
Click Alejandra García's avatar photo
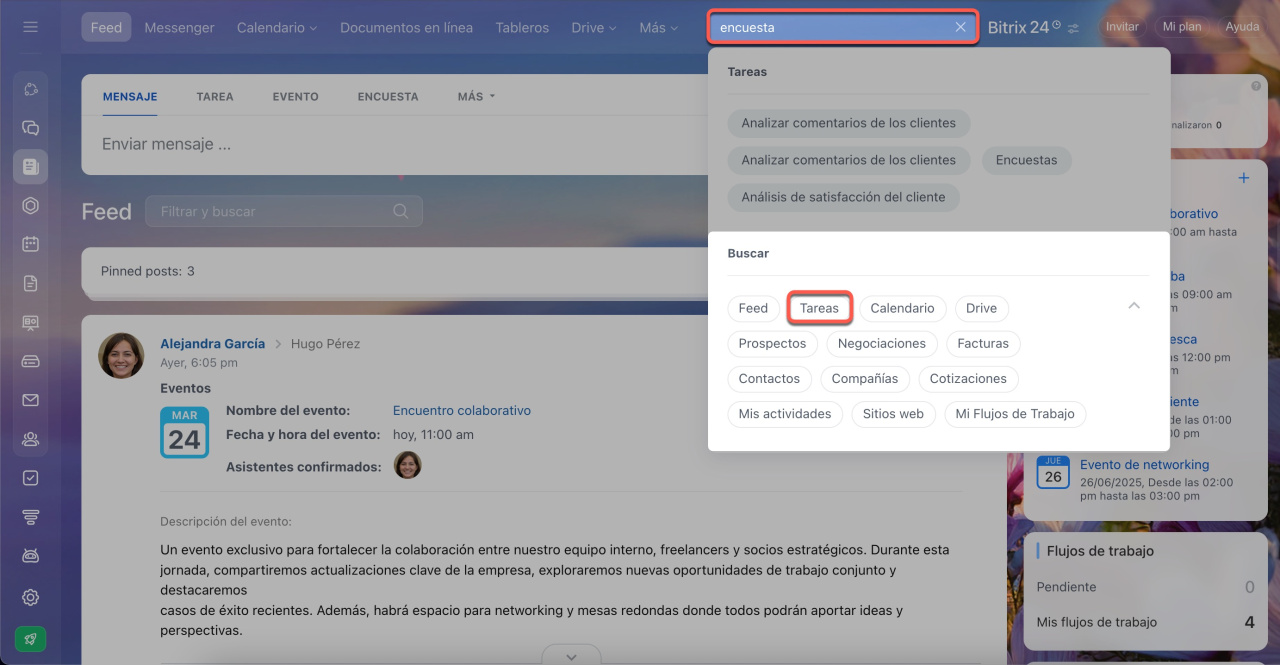tap(121, 355)
